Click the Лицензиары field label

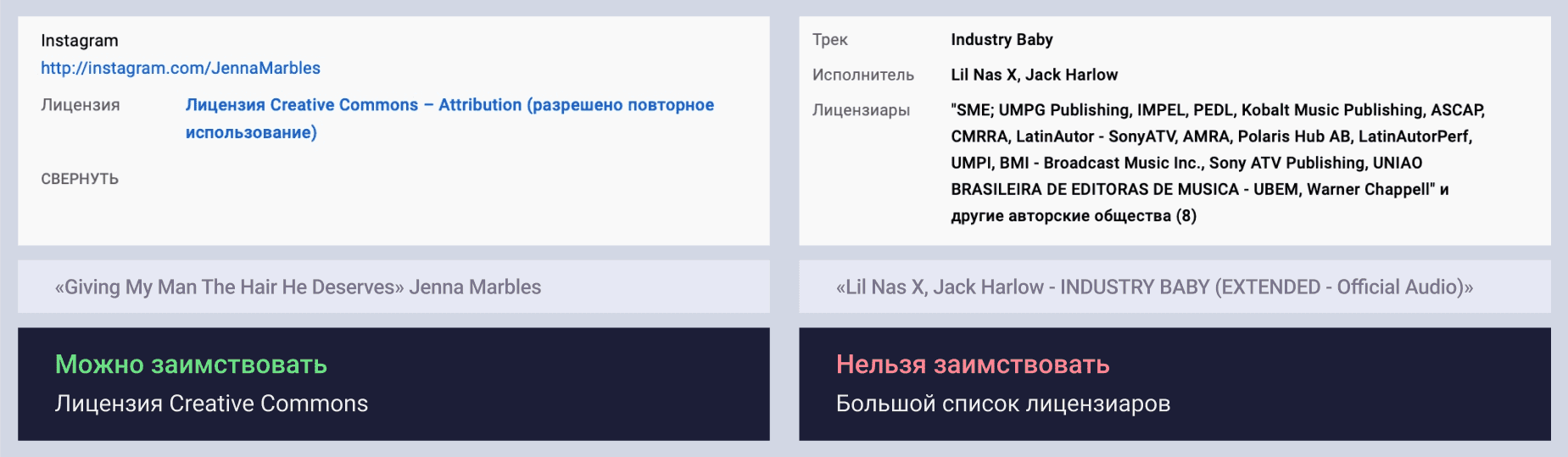click(861, 110)
